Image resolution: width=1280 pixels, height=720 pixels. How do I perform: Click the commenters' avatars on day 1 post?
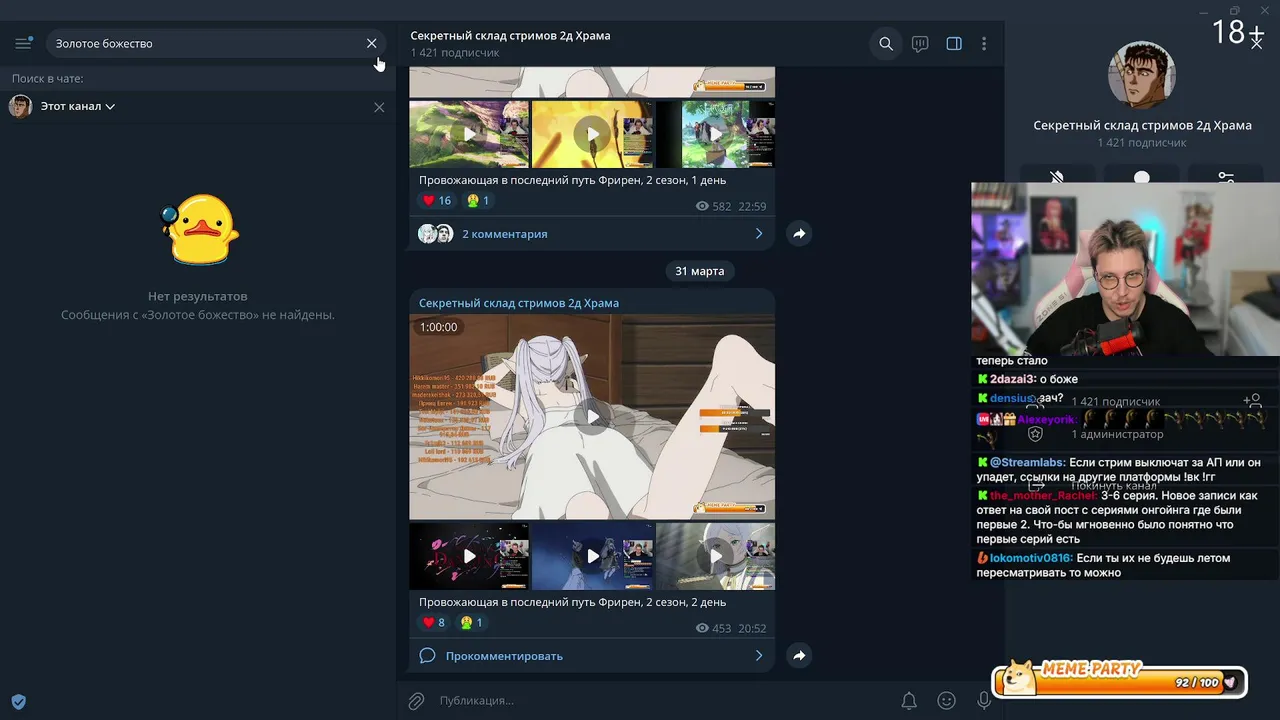coord(436,234)
